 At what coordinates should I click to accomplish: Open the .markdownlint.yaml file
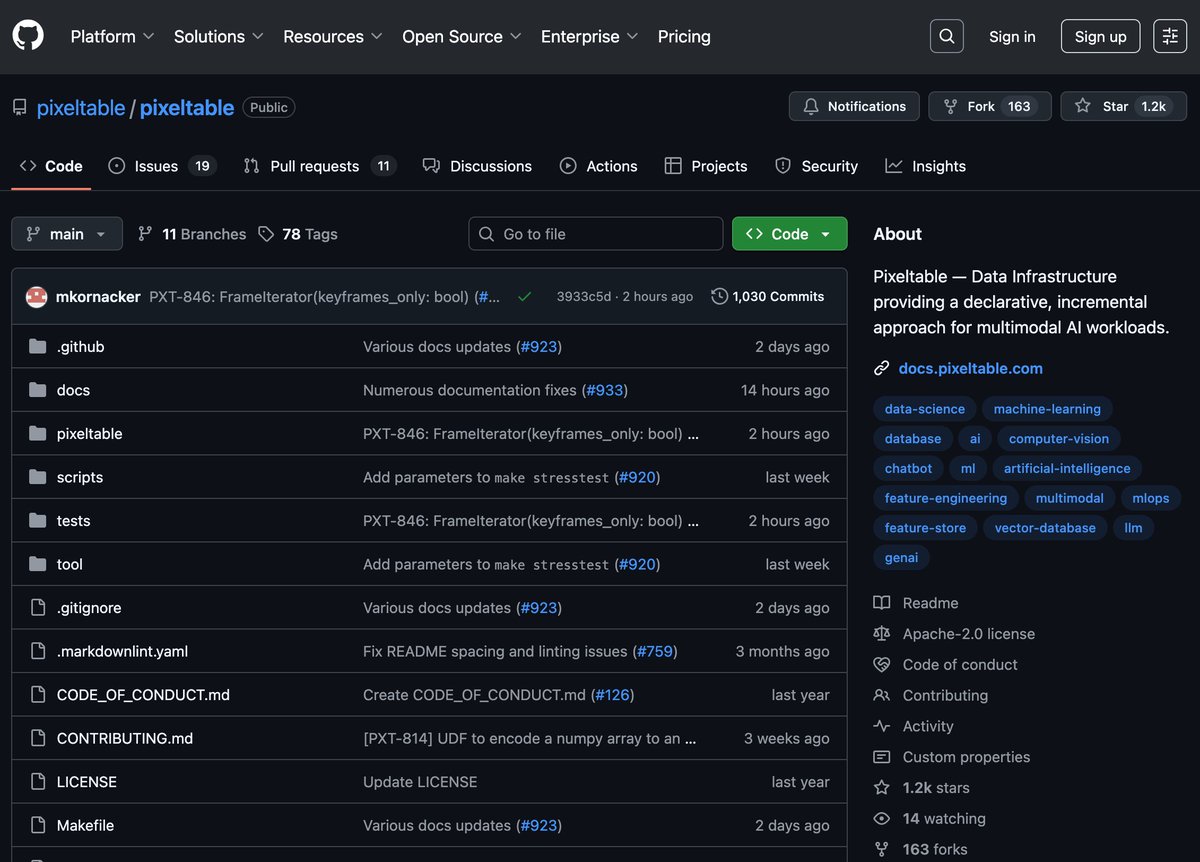point(122,651)
